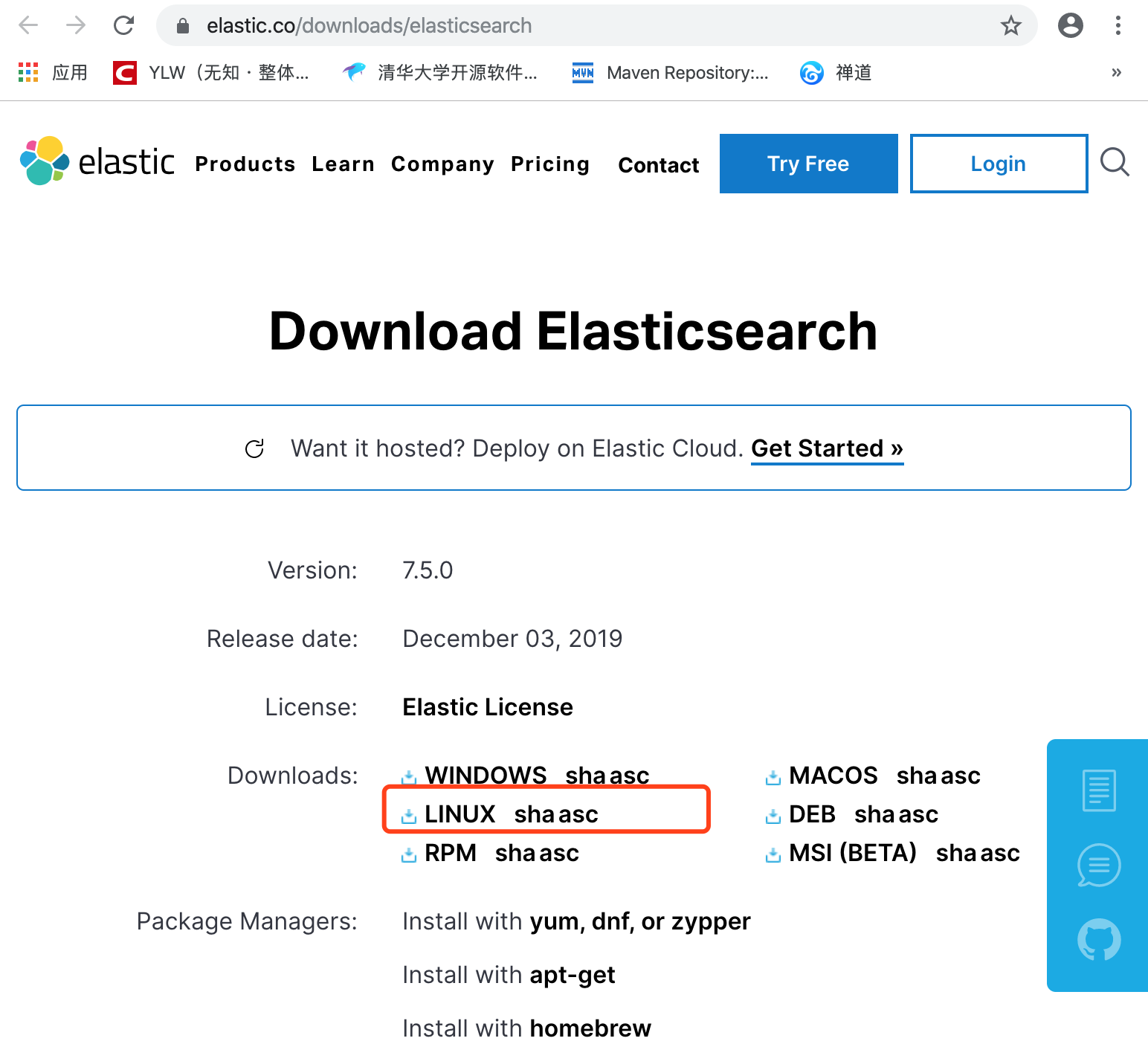This screenshot has height=1044, width=1148.
Task: Open the Products menu
Action: click(245, 164)
